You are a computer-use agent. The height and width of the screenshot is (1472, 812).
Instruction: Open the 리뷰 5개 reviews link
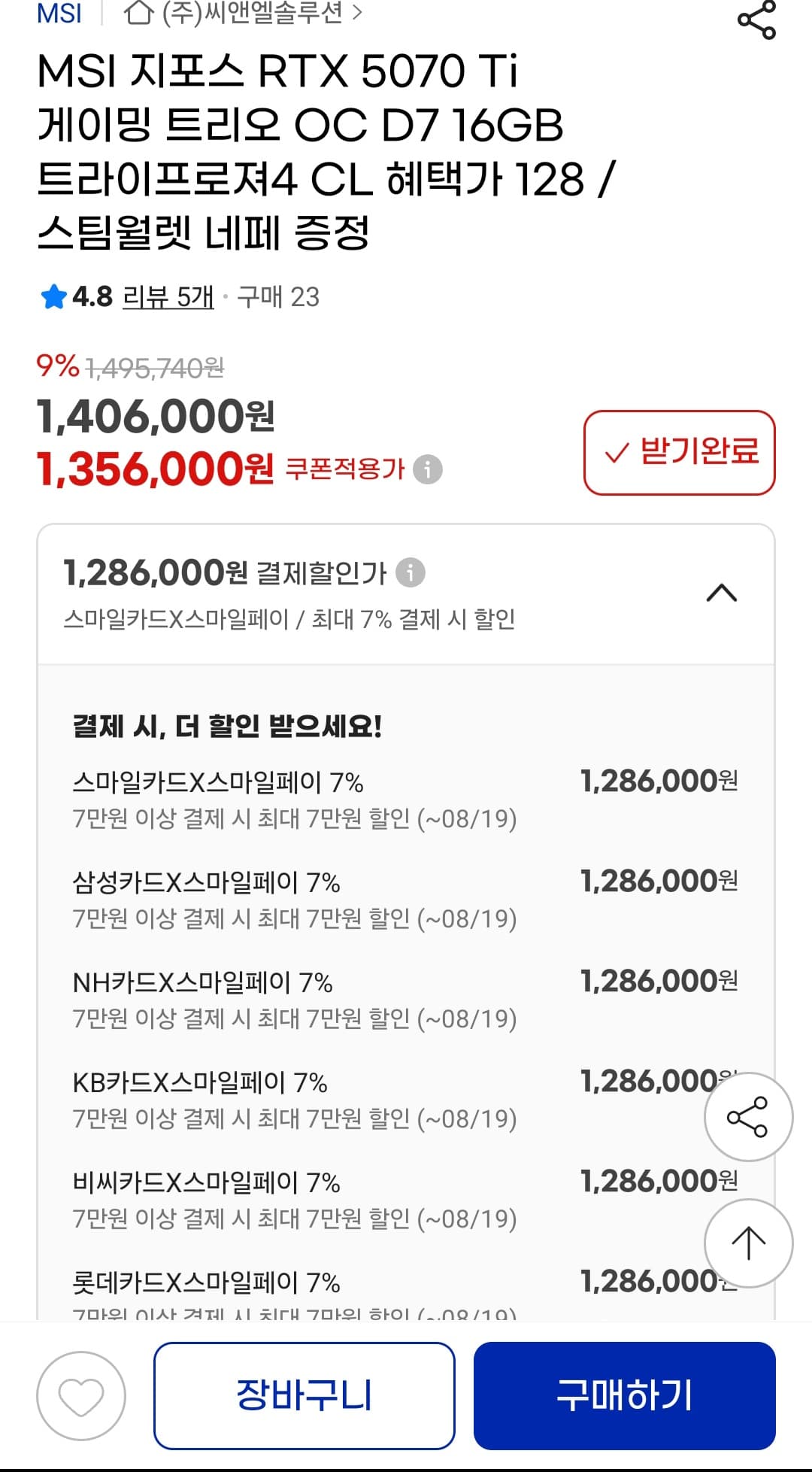[168, 297]
